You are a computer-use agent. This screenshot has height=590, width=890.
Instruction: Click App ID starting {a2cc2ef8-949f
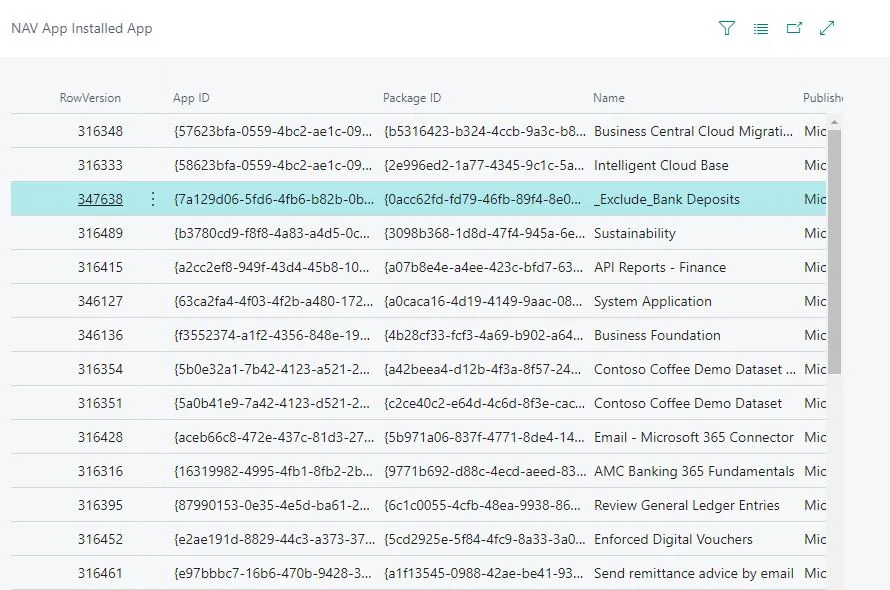pyautogui.click(x=271, y=267)
